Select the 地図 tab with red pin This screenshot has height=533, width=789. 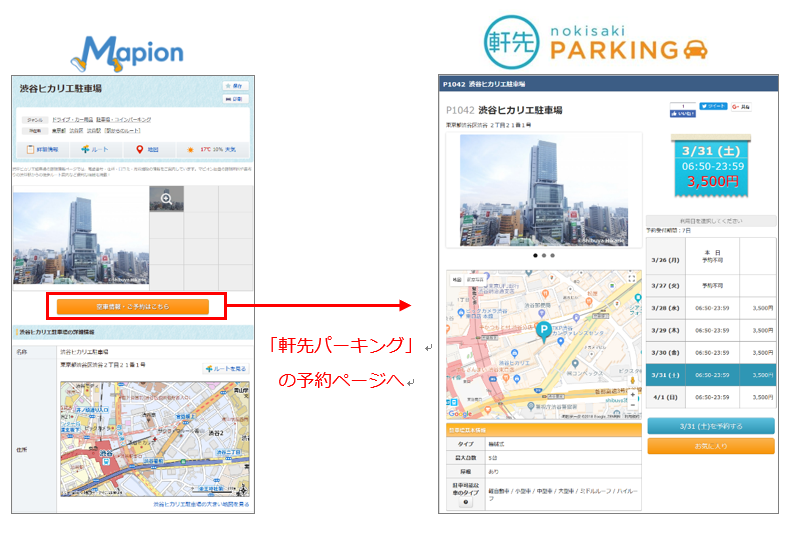[147, 150]
